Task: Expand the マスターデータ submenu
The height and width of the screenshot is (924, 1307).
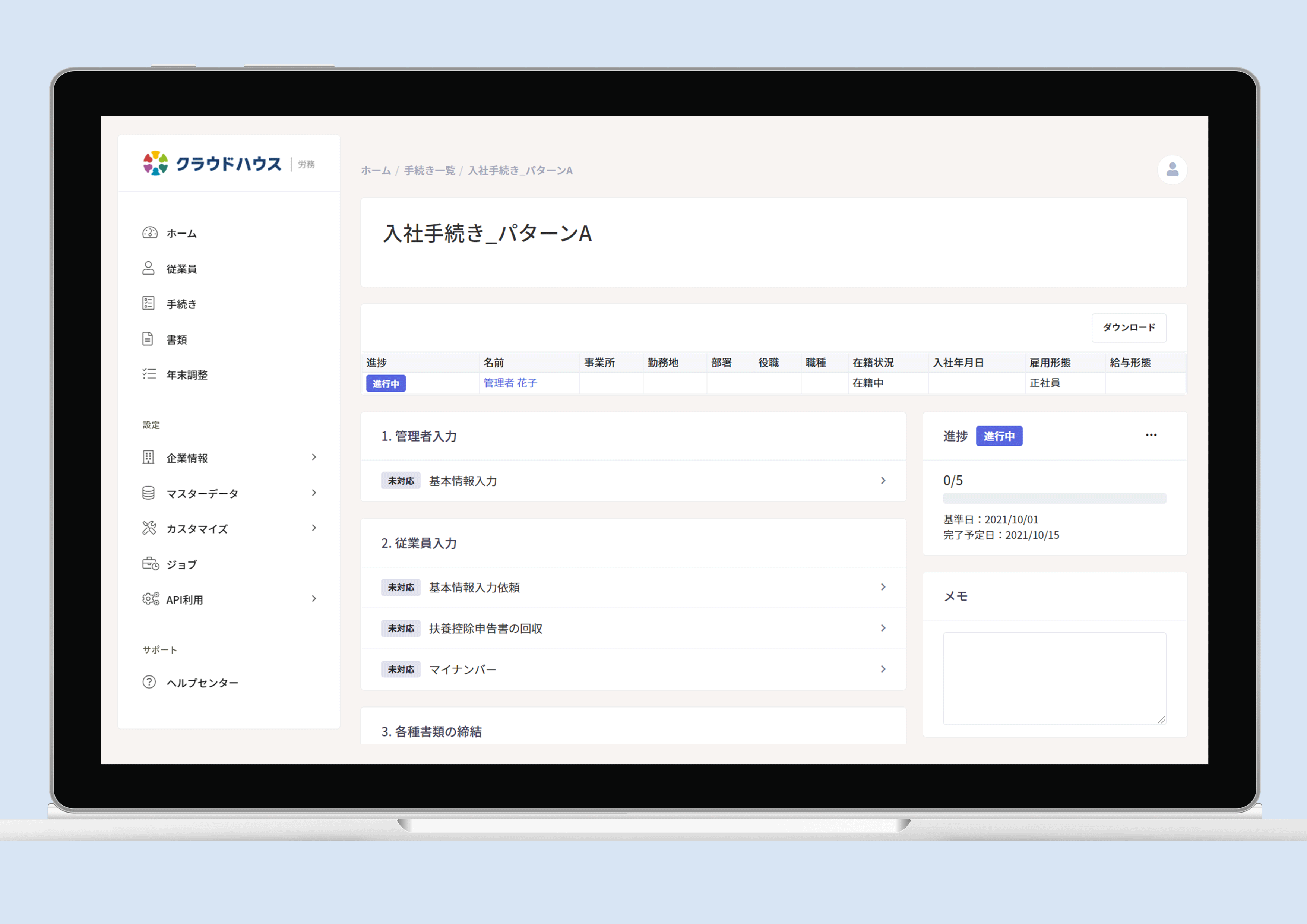Action: coord(314,493)
